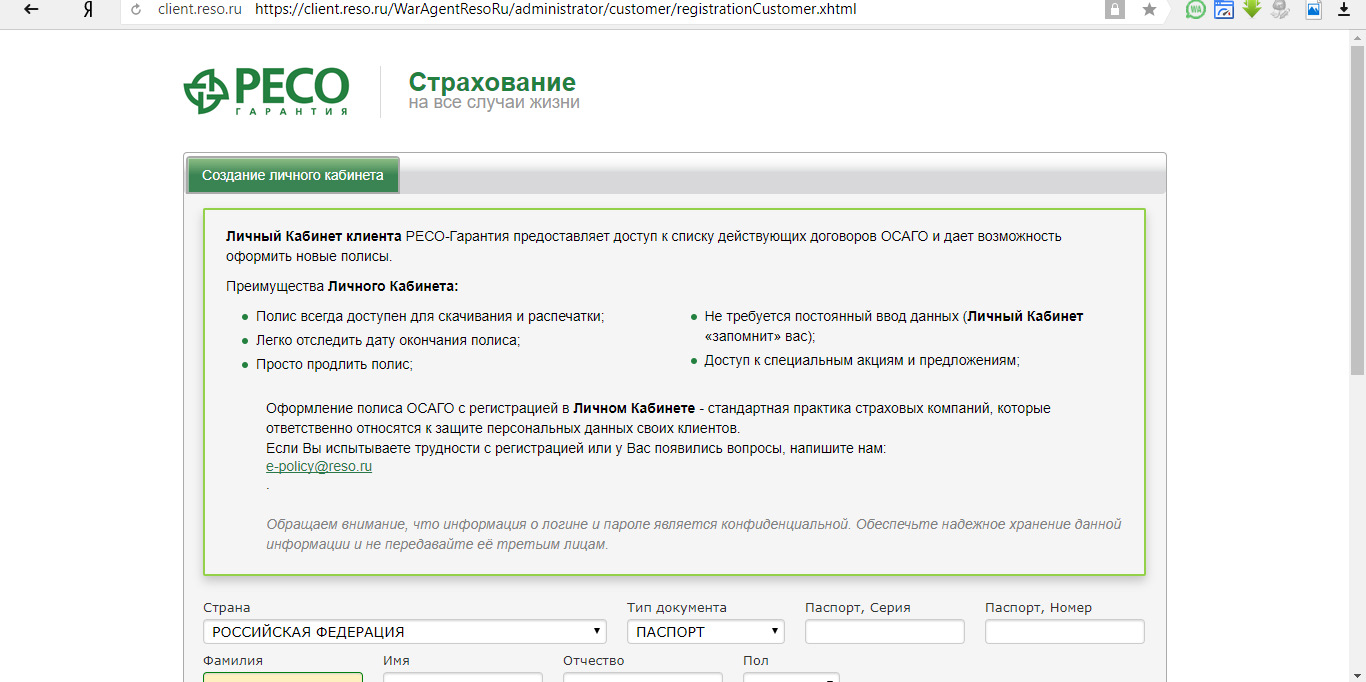Click the address bar URL

coord(555,10)
